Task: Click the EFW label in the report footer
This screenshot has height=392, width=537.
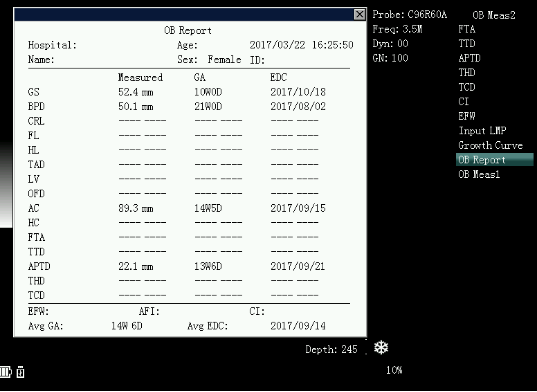Action: [38, 312]
